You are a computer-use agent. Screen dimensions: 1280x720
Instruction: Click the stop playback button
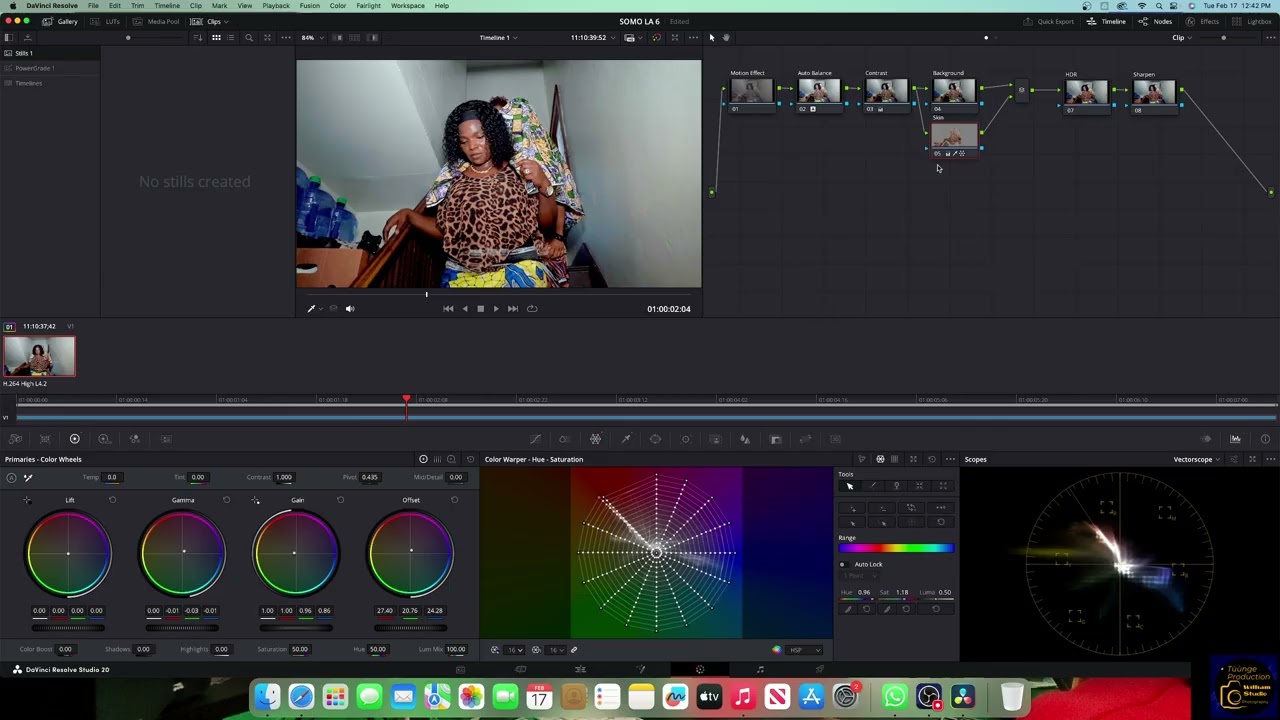pos(480,309)
